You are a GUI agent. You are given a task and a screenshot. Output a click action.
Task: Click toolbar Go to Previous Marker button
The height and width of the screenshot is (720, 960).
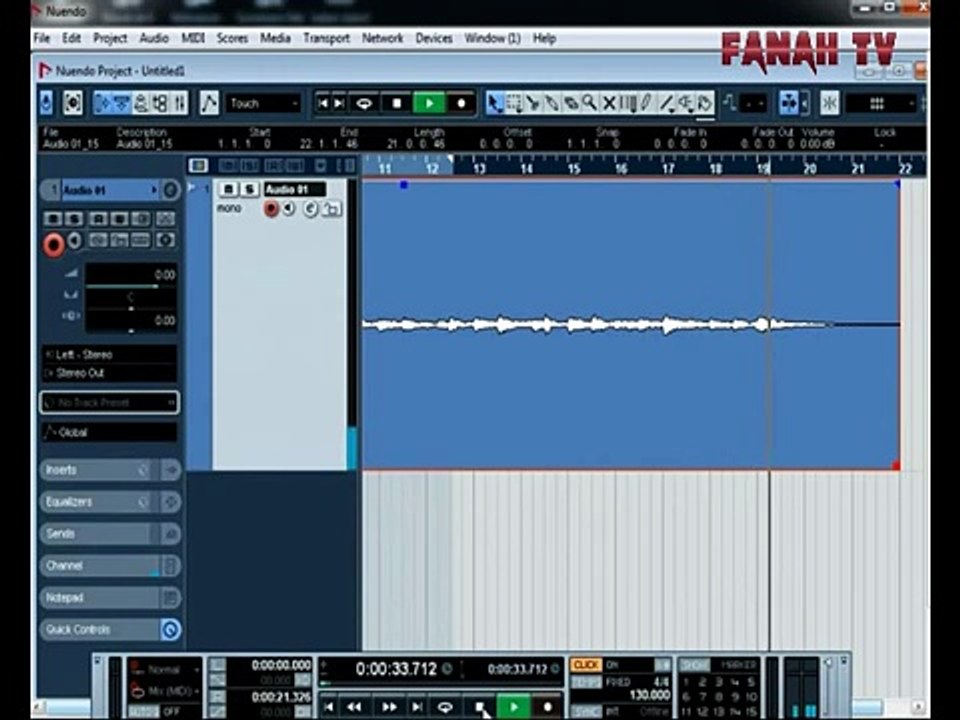323,103
